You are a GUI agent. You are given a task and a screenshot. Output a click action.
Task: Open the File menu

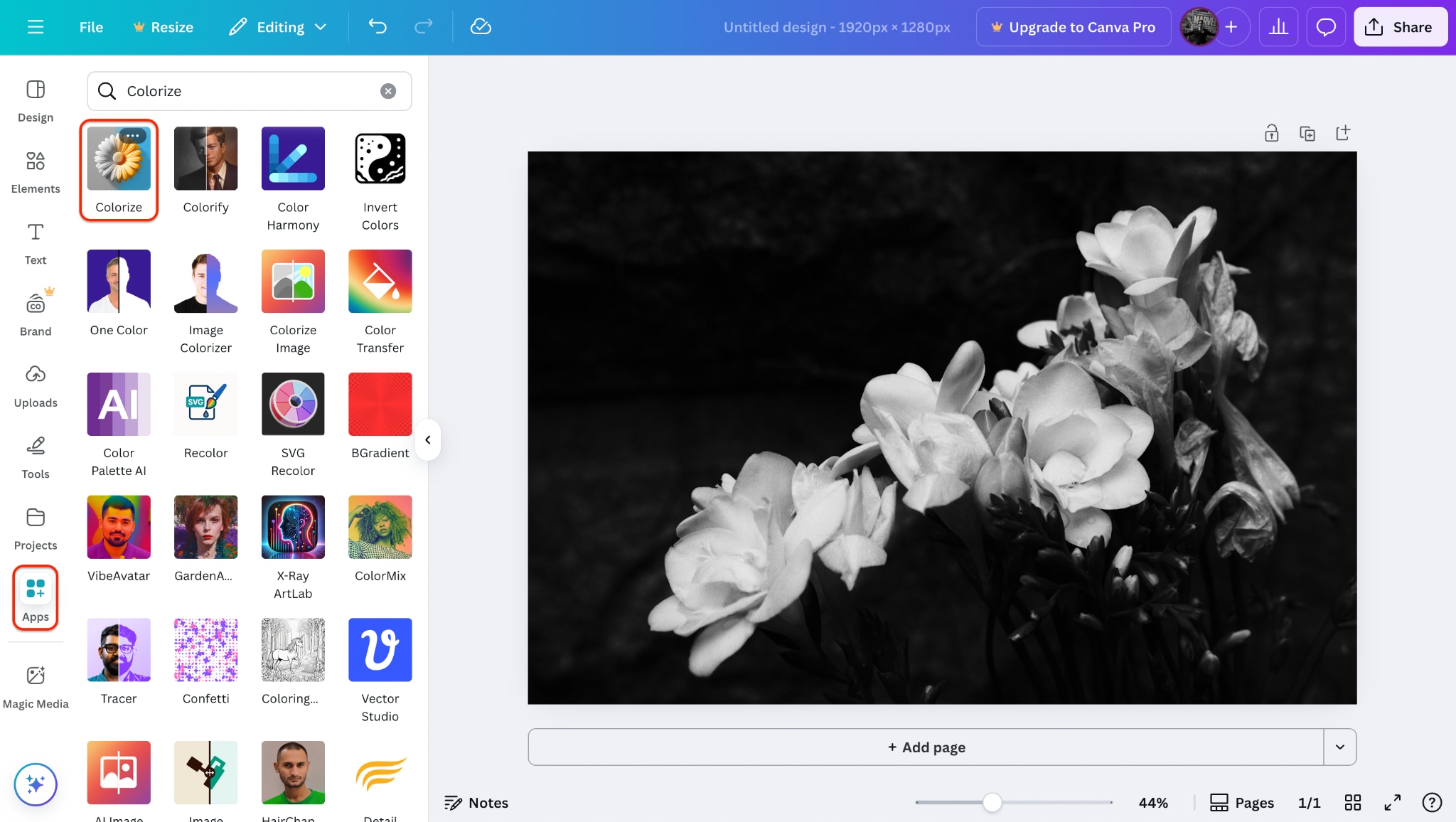(x=91, y=27)
